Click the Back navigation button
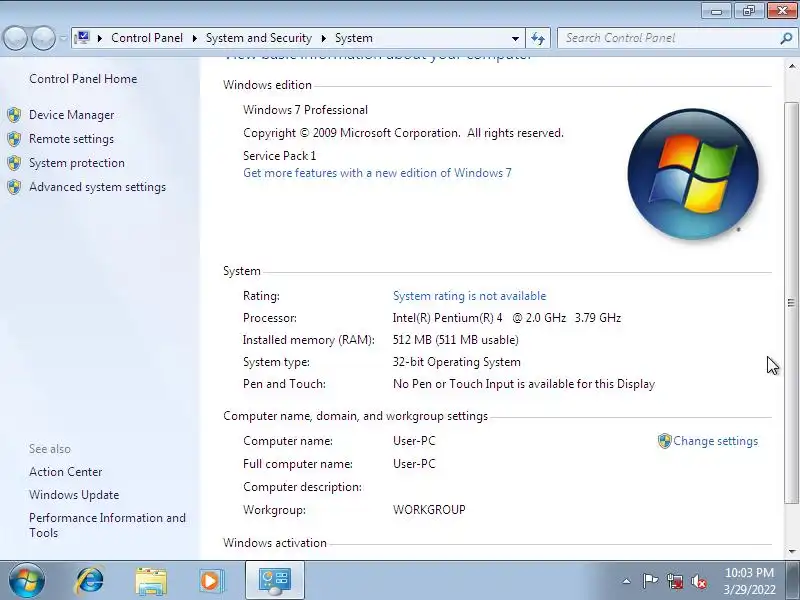This screenshot has width=800, height=600. point(15,38)
